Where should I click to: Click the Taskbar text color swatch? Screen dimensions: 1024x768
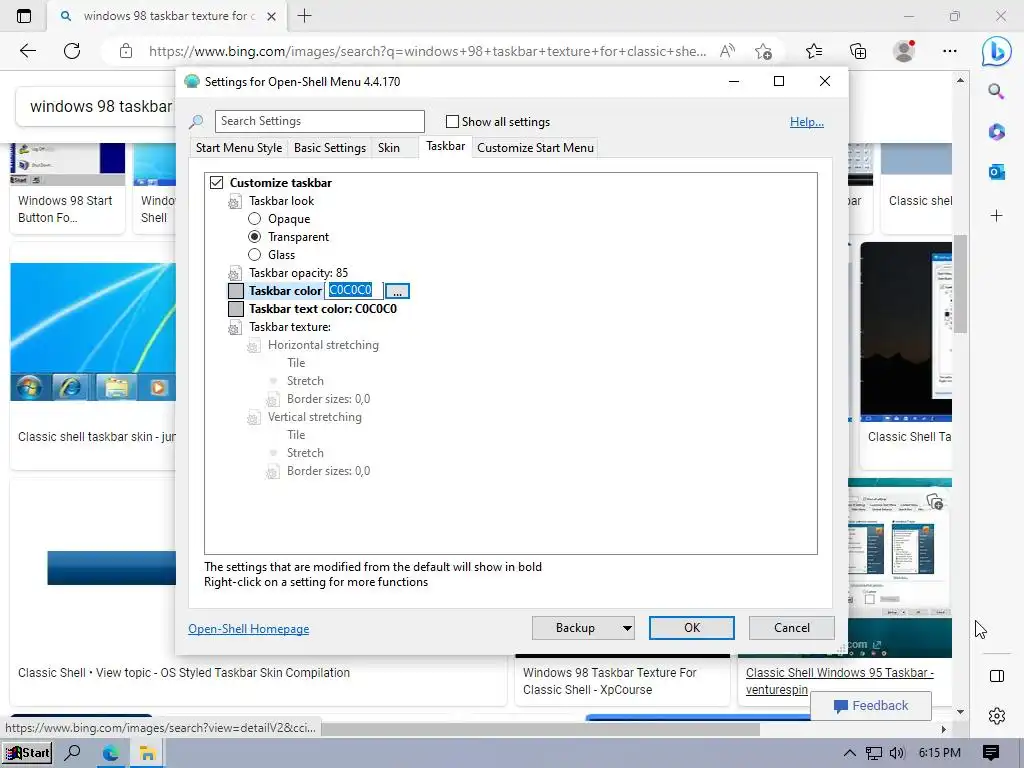click(x=236, y=309)
